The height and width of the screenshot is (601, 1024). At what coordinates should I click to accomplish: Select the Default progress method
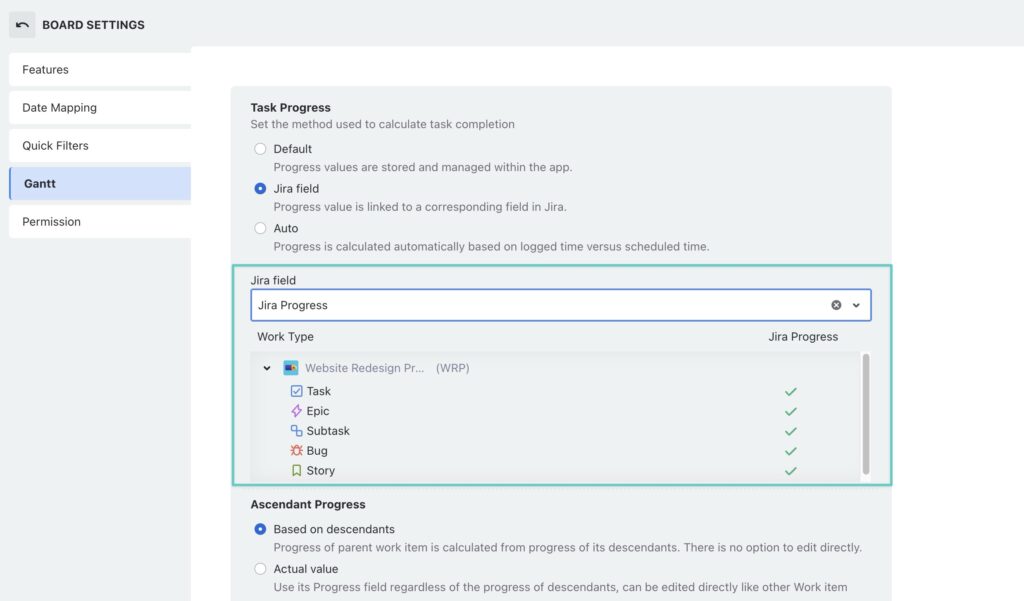point(260,148)
